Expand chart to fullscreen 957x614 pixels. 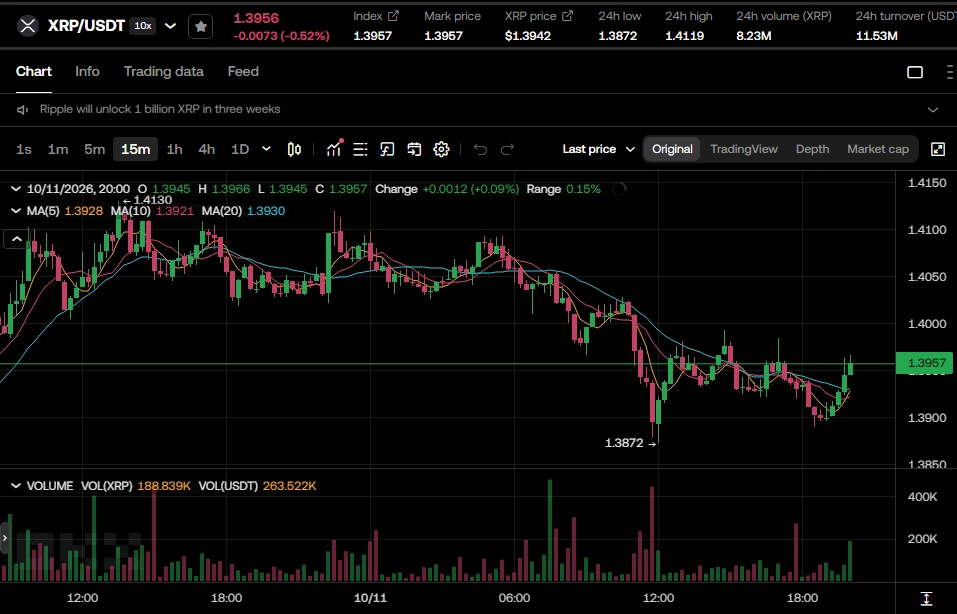coord(938,150)
